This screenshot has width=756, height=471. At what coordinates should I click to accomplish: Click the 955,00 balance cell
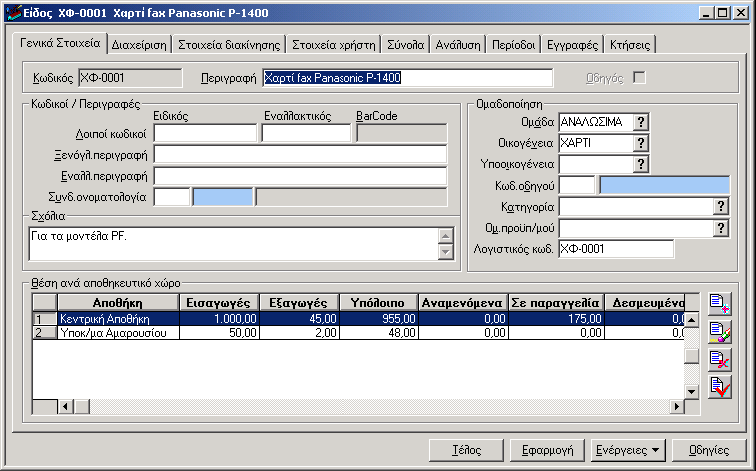click(378, 319)
